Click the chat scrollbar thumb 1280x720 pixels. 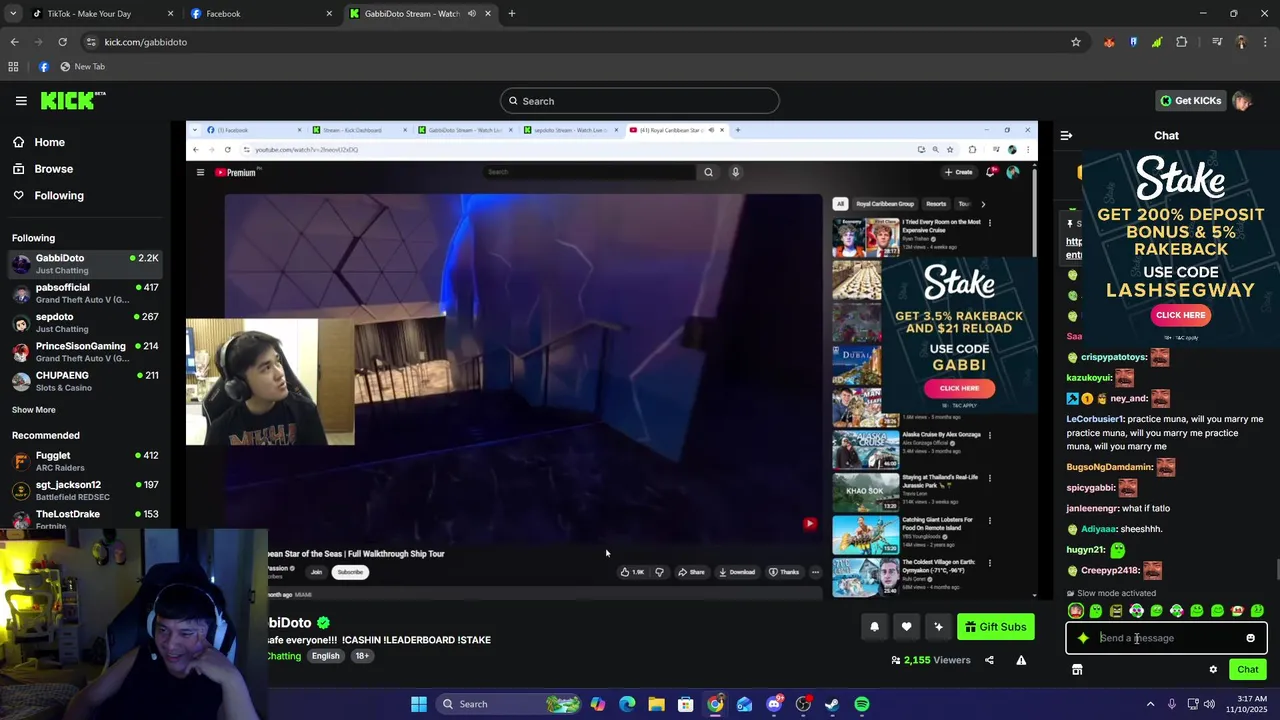pyautogui.click(x=1277, y=569)
